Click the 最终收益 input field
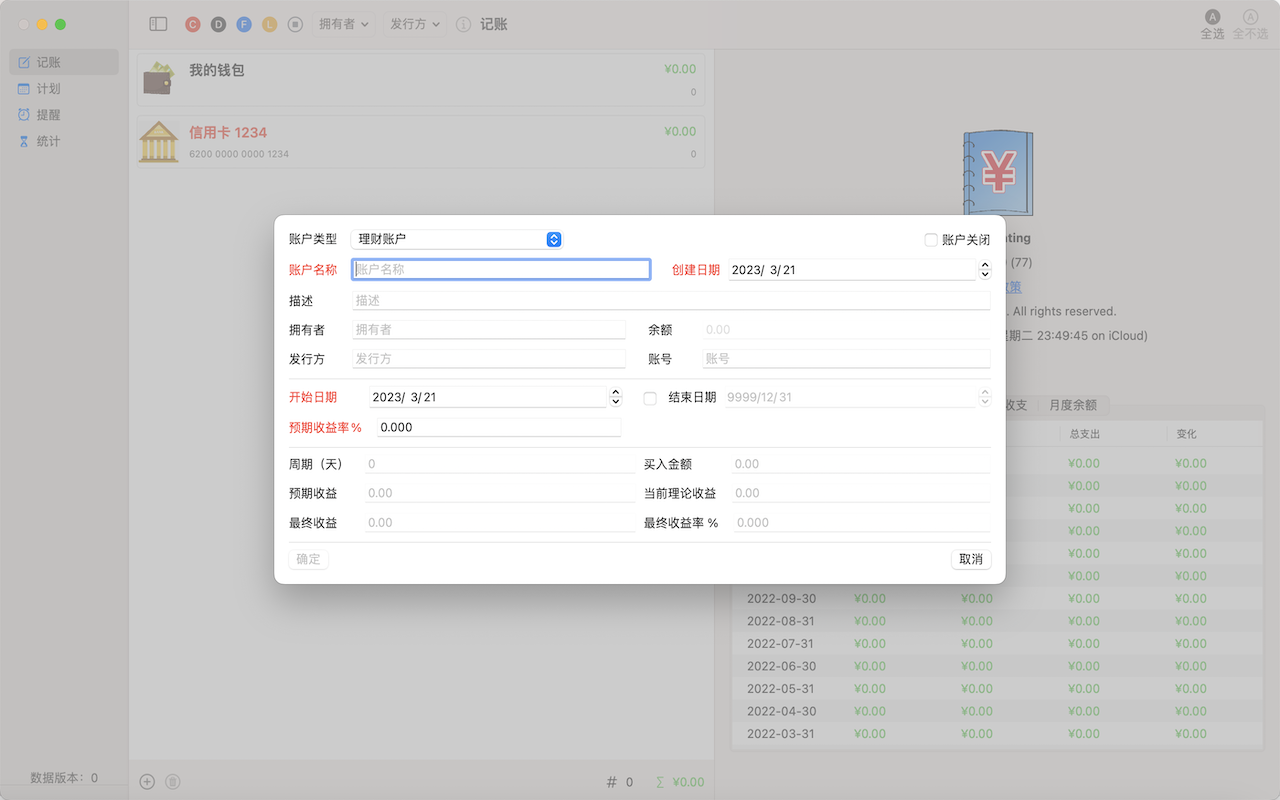Viewport: 1280px width, 800px height. (x=500, y=522)
